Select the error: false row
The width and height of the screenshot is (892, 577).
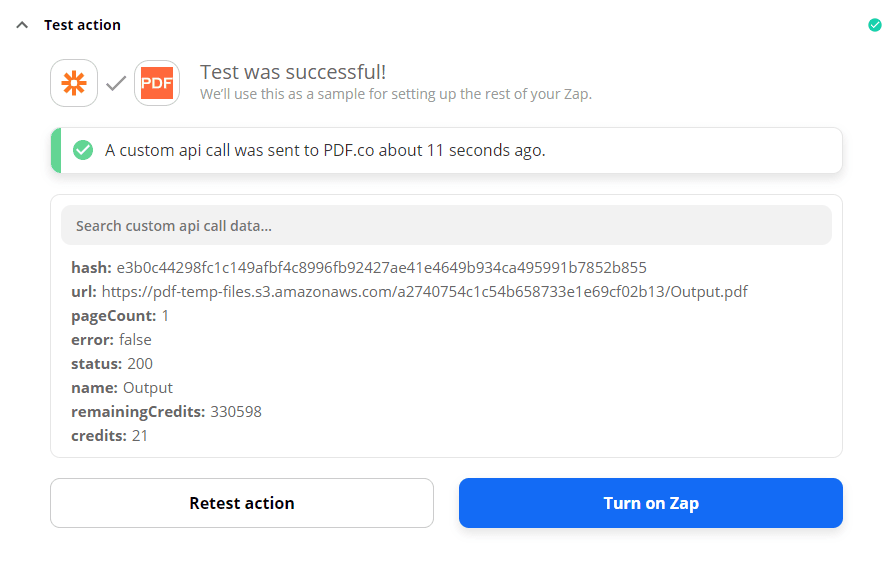click(x=111, y=340)
